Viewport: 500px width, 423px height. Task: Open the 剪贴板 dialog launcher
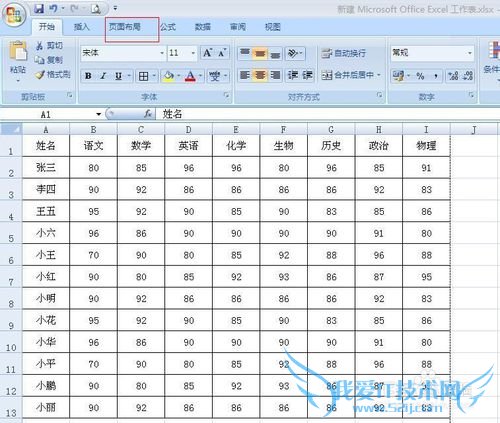[70, 95]
